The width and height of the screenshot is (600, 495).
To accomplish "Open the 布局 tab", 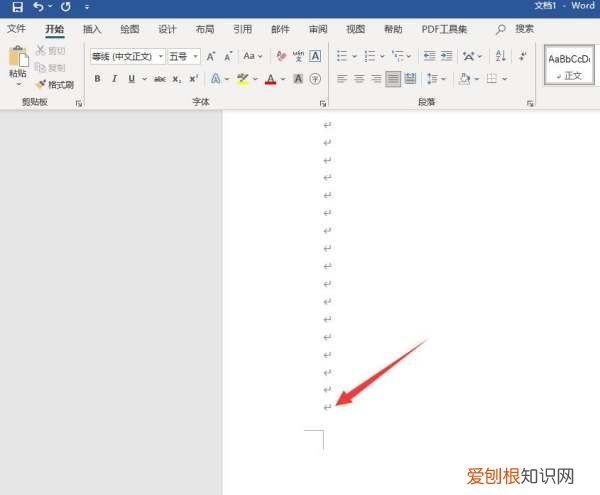I will tap(205, 29).
